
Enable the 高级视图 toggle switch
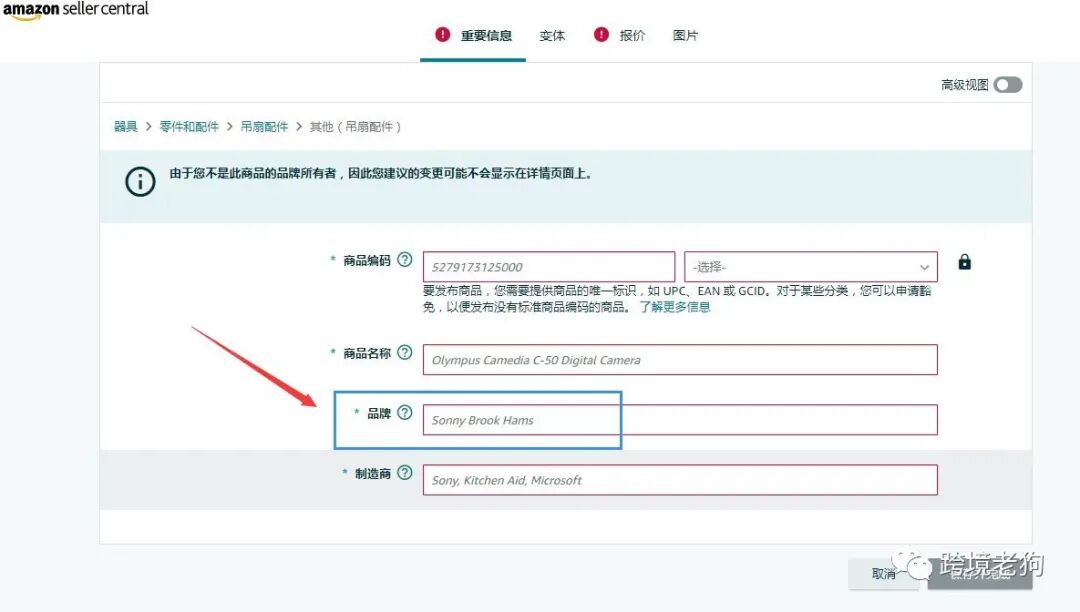[x=1007, y=84]
